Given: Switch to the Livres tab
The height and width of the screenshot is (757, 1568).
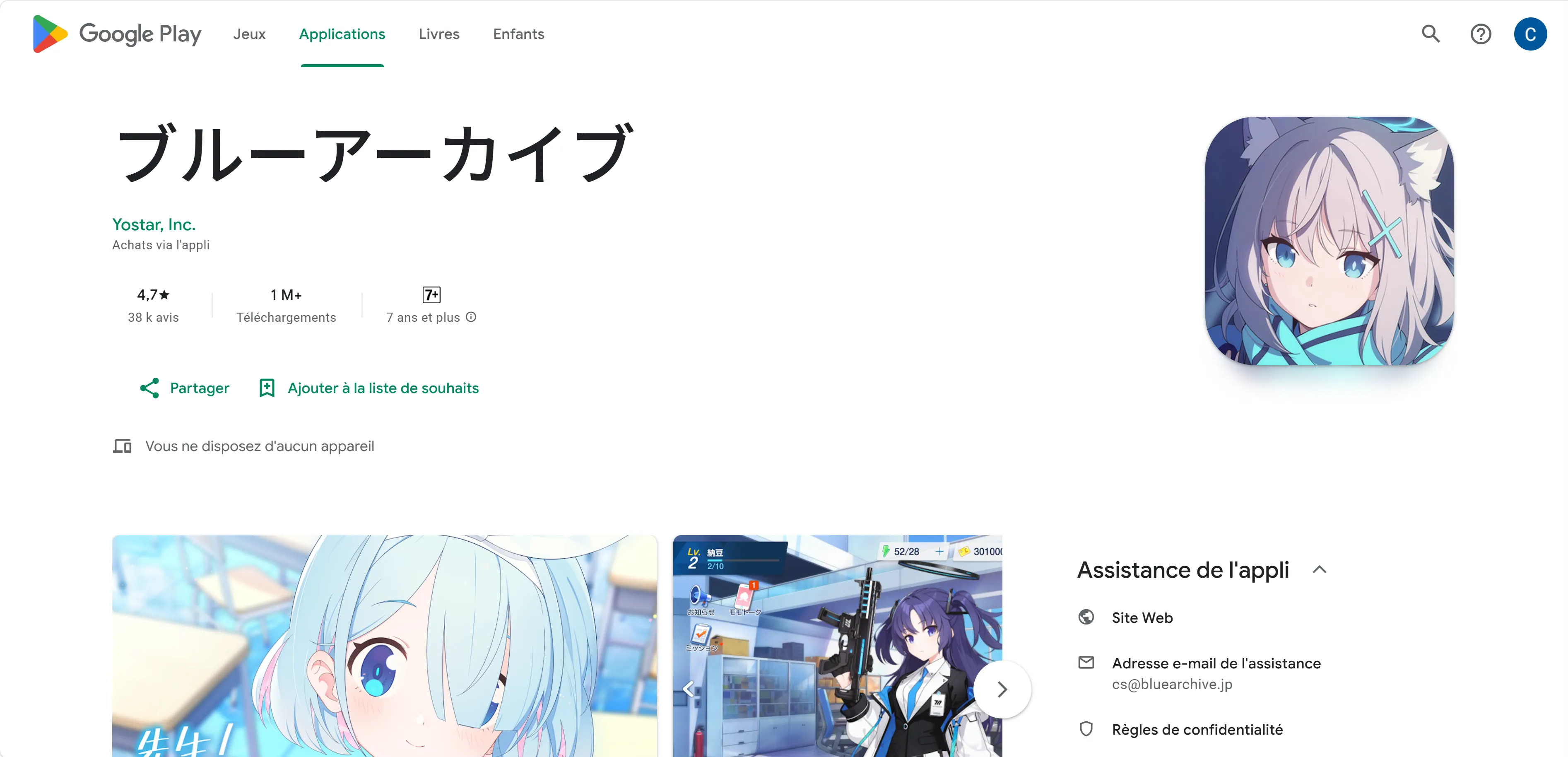Looking at the screenshot, I should coord(439,34).
